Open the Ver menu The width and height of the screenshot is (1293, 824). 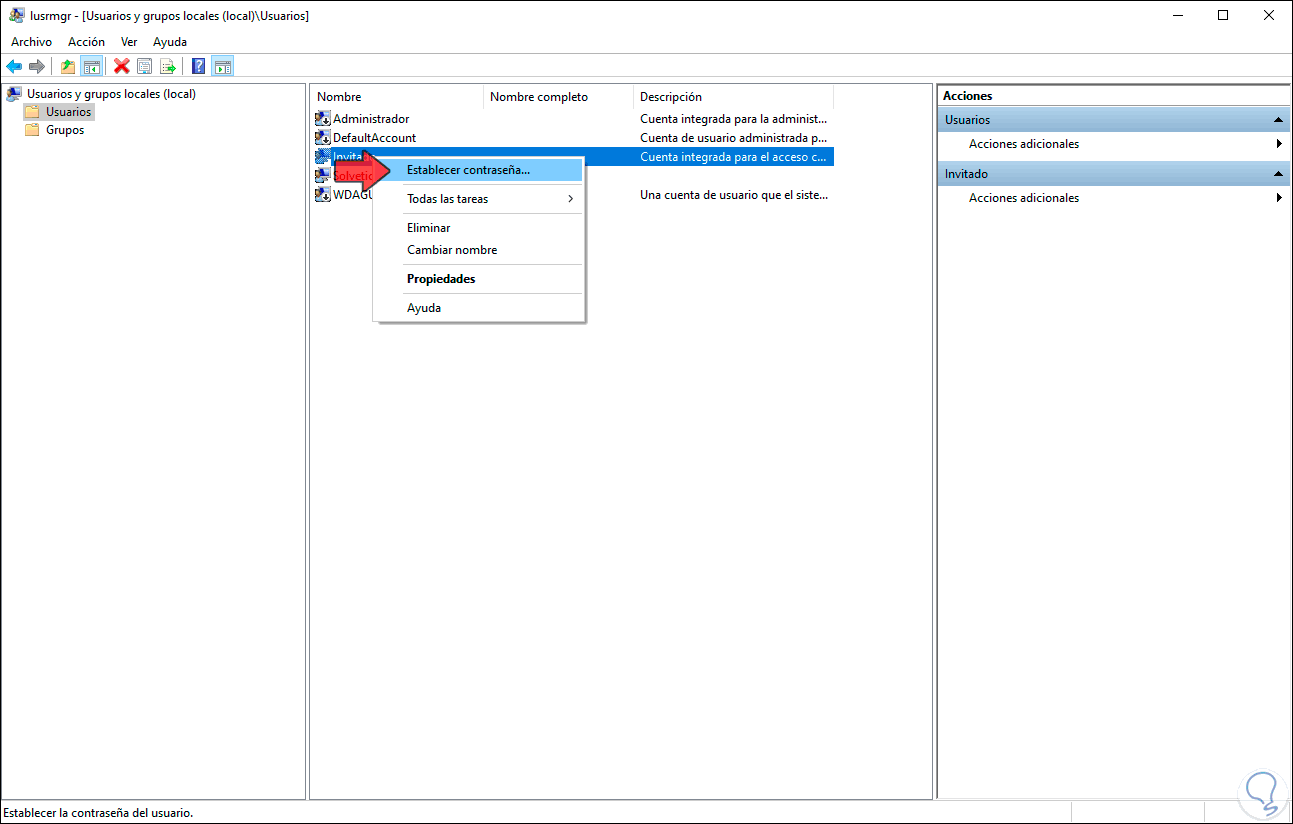(x=129, y=42)
